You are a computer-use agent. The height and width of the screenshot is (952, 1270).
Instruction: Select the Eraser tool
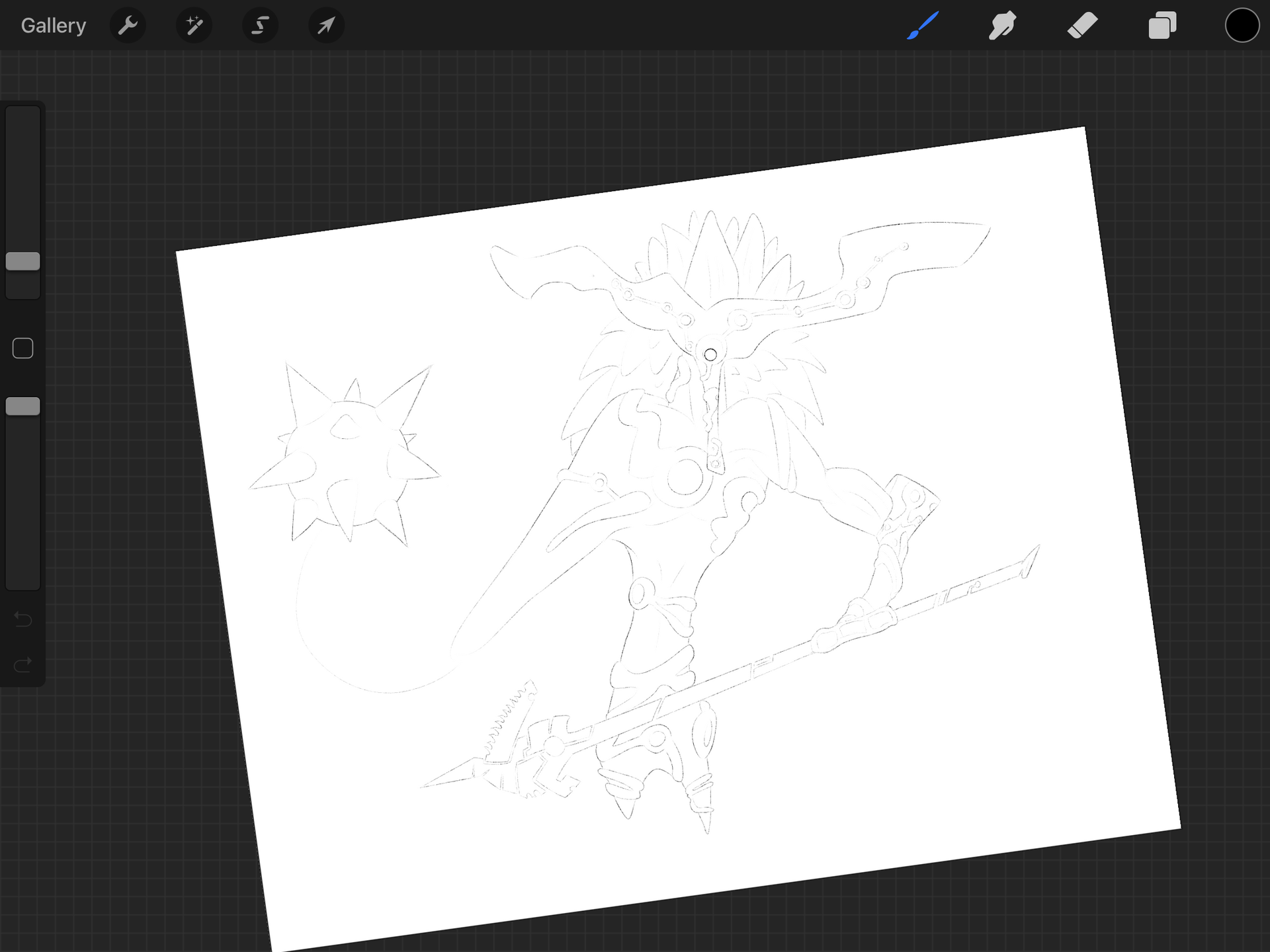(x=1083, y=26)
